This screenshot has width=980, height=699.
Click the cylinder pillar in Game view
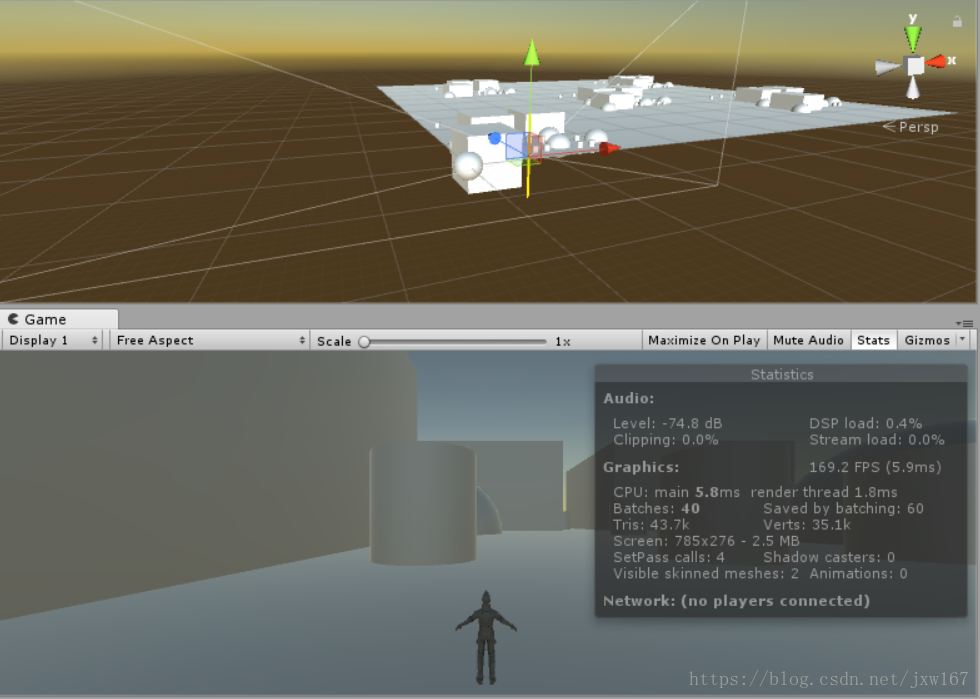point(423,504)
